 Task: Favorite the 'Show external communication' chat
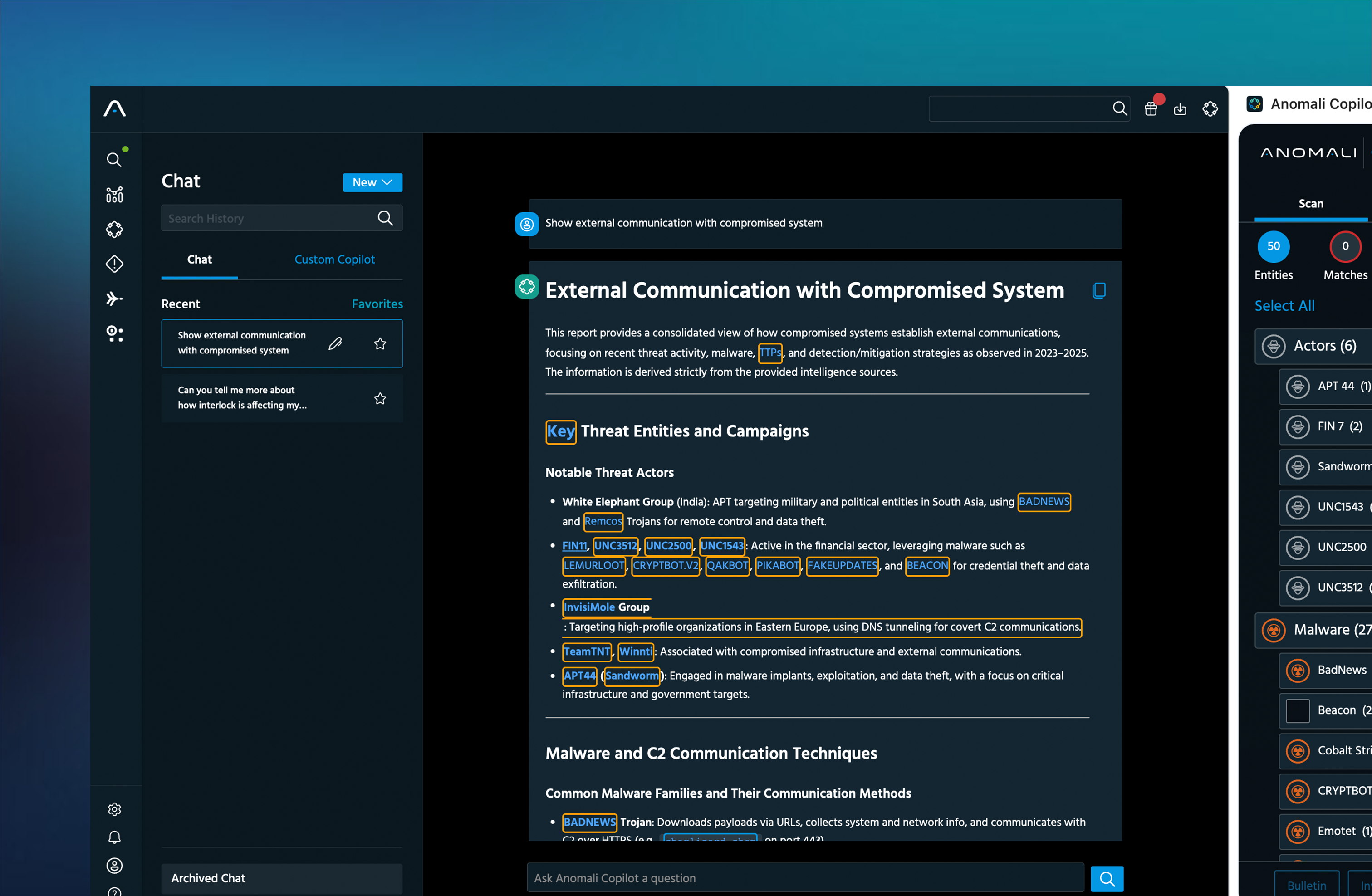380,343
